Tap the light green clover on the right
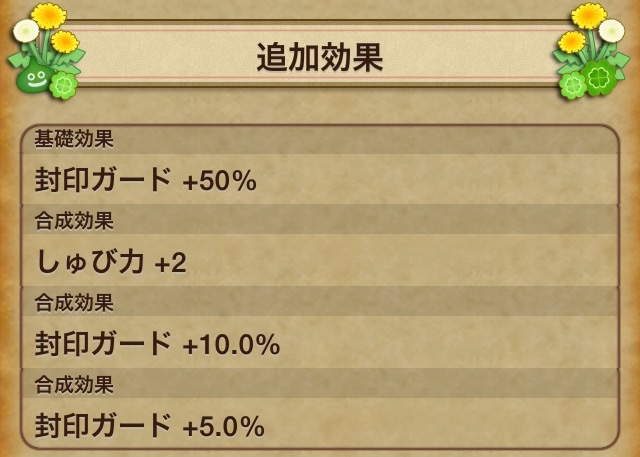Image resolution: width=640 pixels, height=457 pixels. coord(573,85)
